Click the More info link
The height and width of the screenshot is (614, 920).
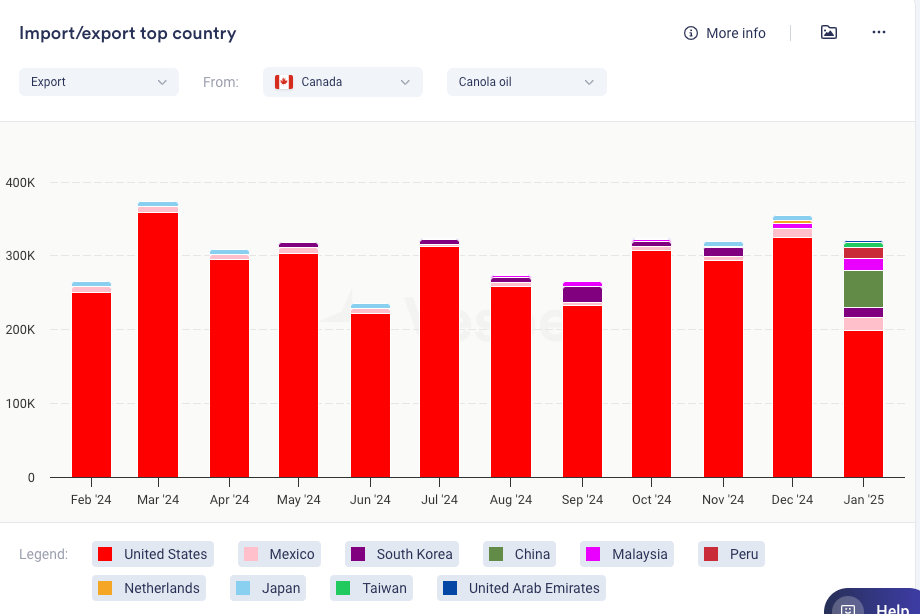[735, 33]
